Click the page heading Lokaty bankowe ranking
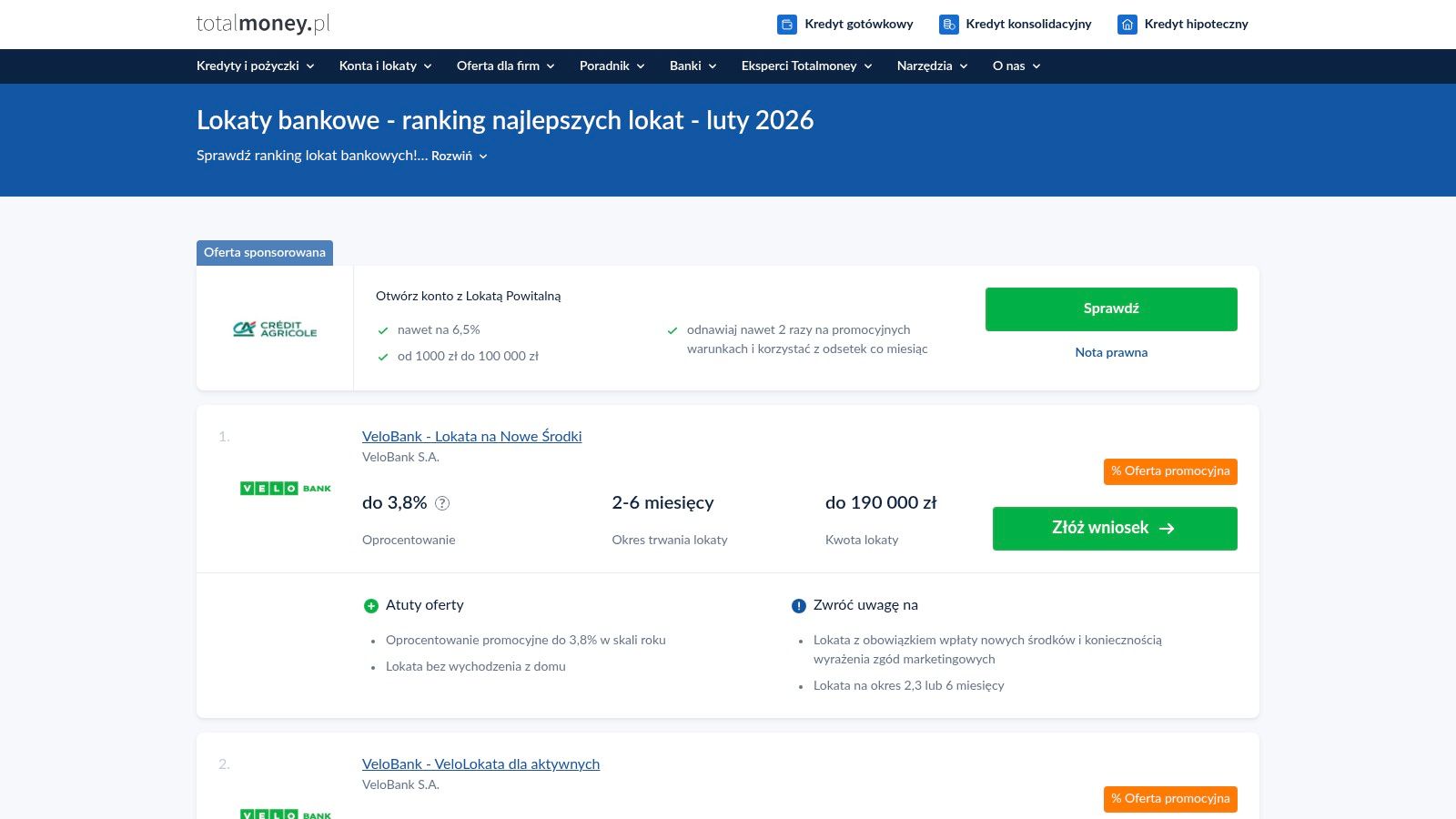This screenshot has width=1456, height=819. [505, 120]
